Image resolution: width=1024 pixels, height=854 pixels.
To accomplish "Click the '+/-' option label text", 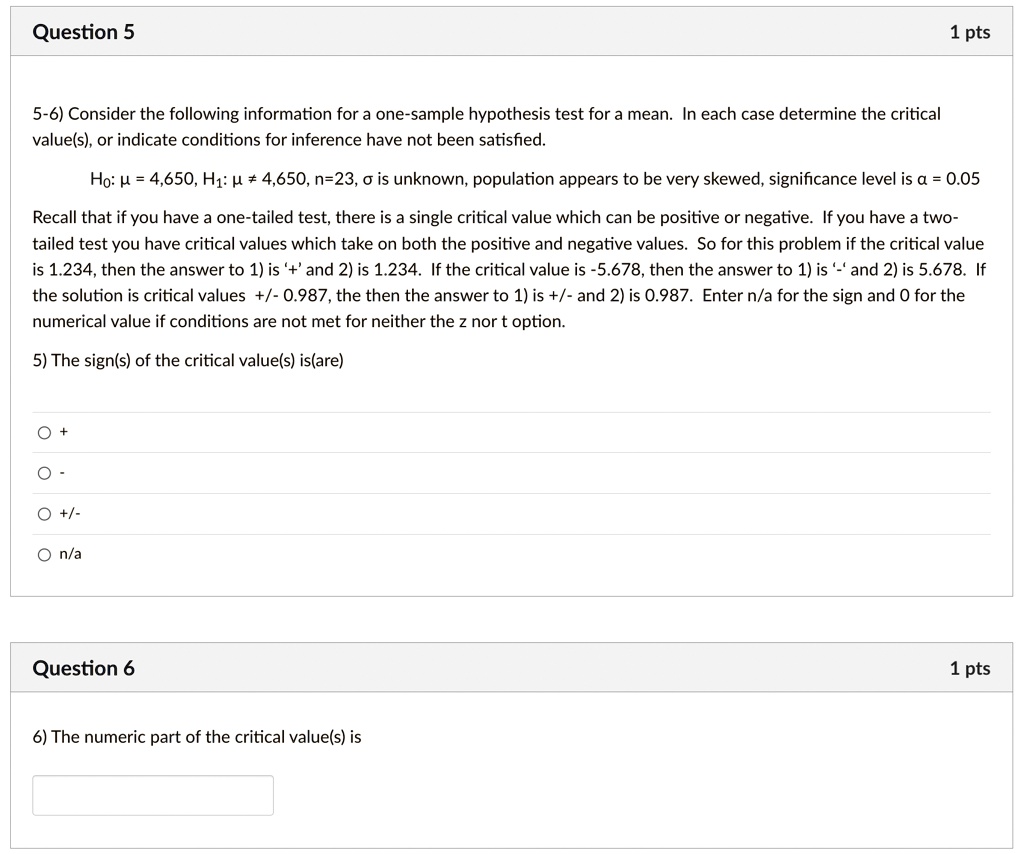I will pos(68,513).
